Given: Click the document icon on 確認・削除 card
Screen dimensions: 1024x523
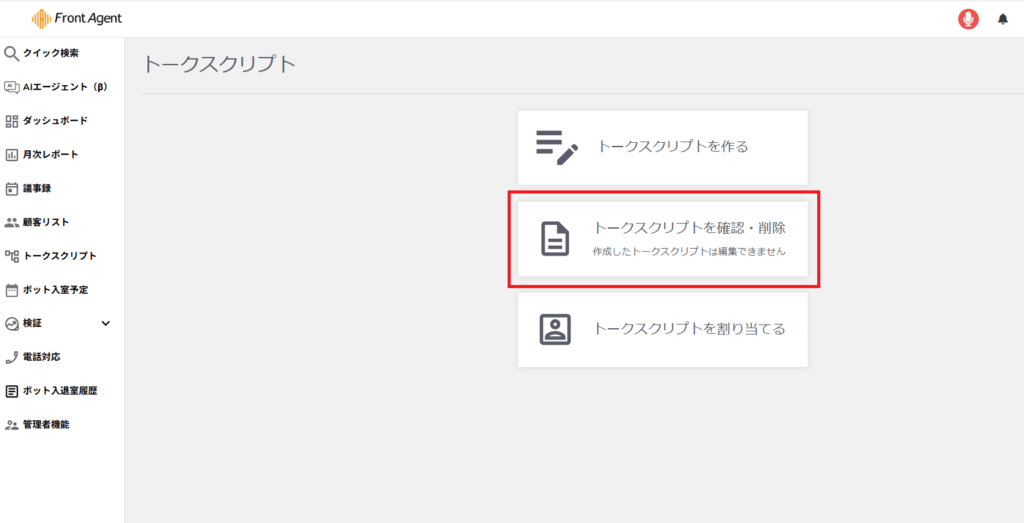Looking at the screenshot, I should (x=555, y=238).
